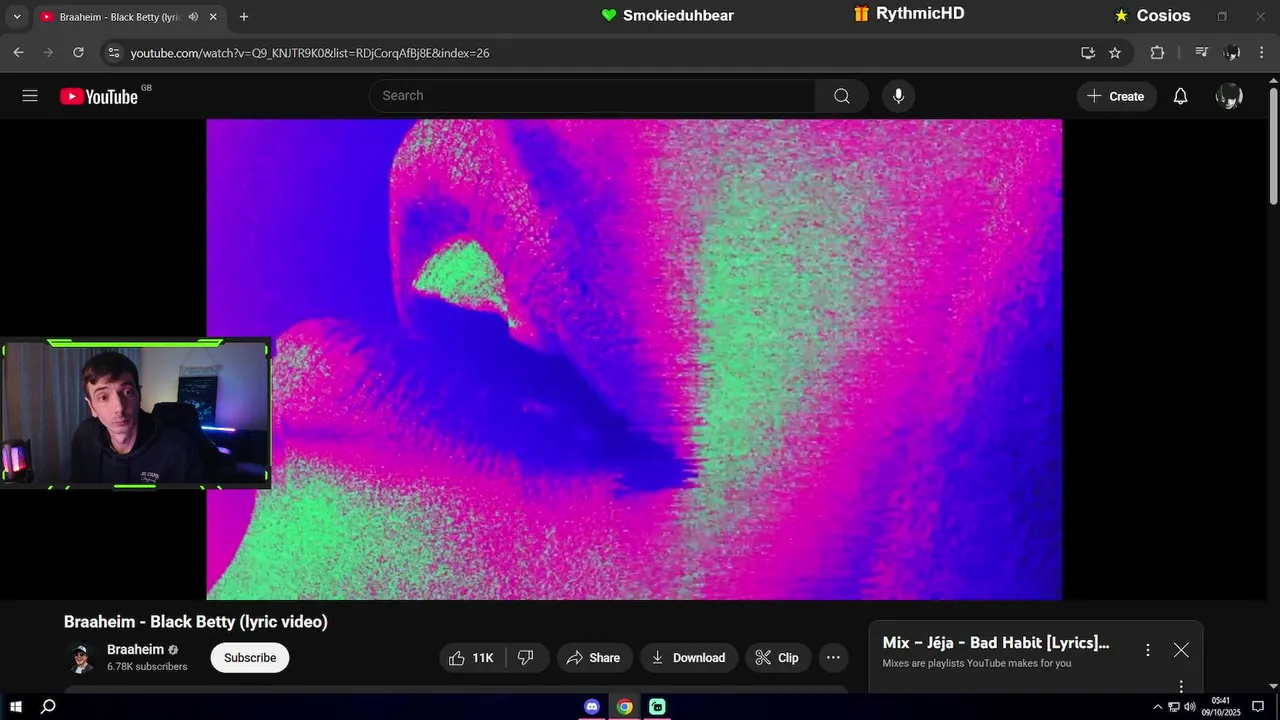Open Chrome profile avatar
The width and height of the screenshot is (1280, 720).
tap(1232, 53)
